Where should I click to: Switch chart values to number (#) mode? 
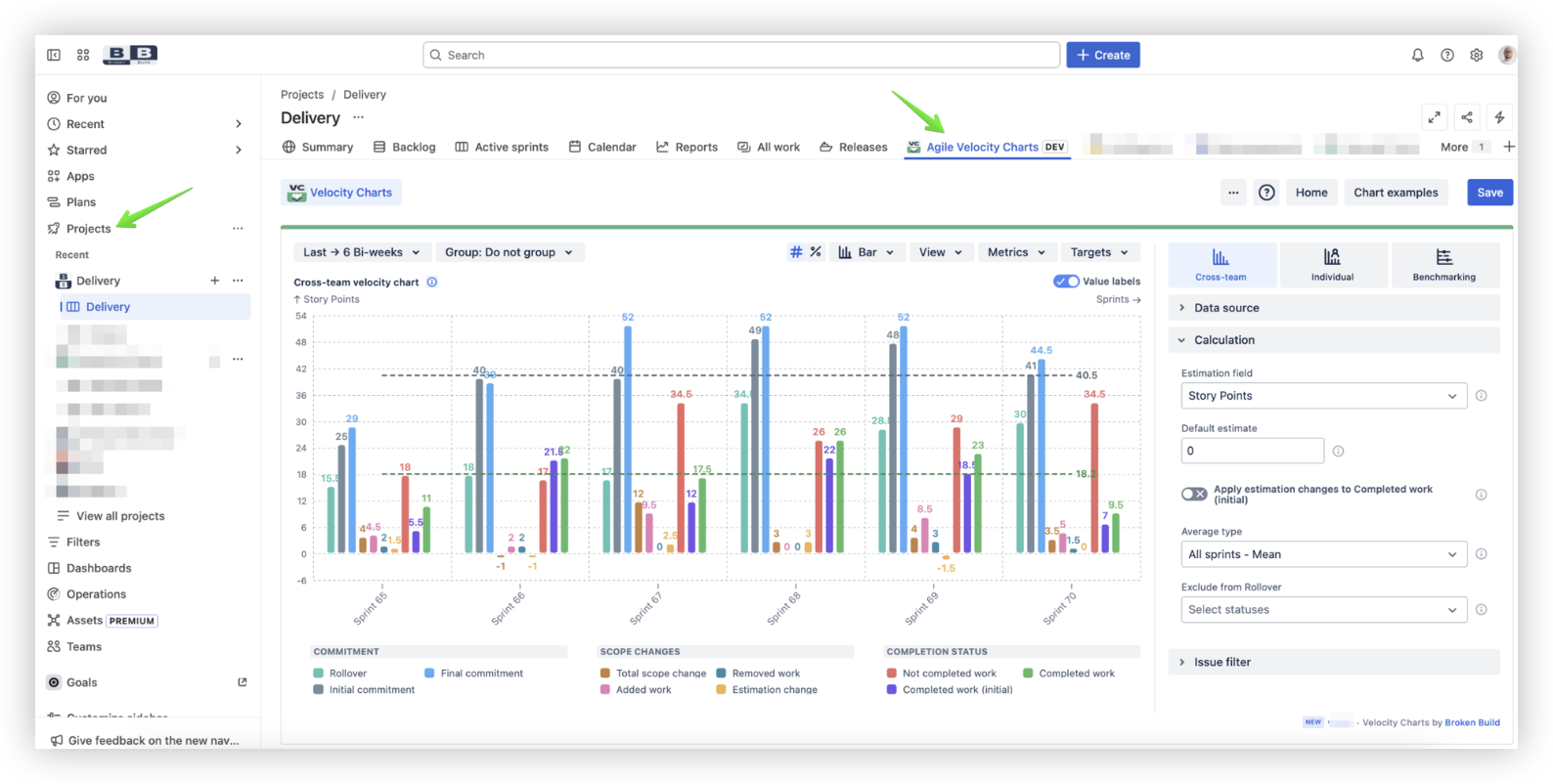796,252
